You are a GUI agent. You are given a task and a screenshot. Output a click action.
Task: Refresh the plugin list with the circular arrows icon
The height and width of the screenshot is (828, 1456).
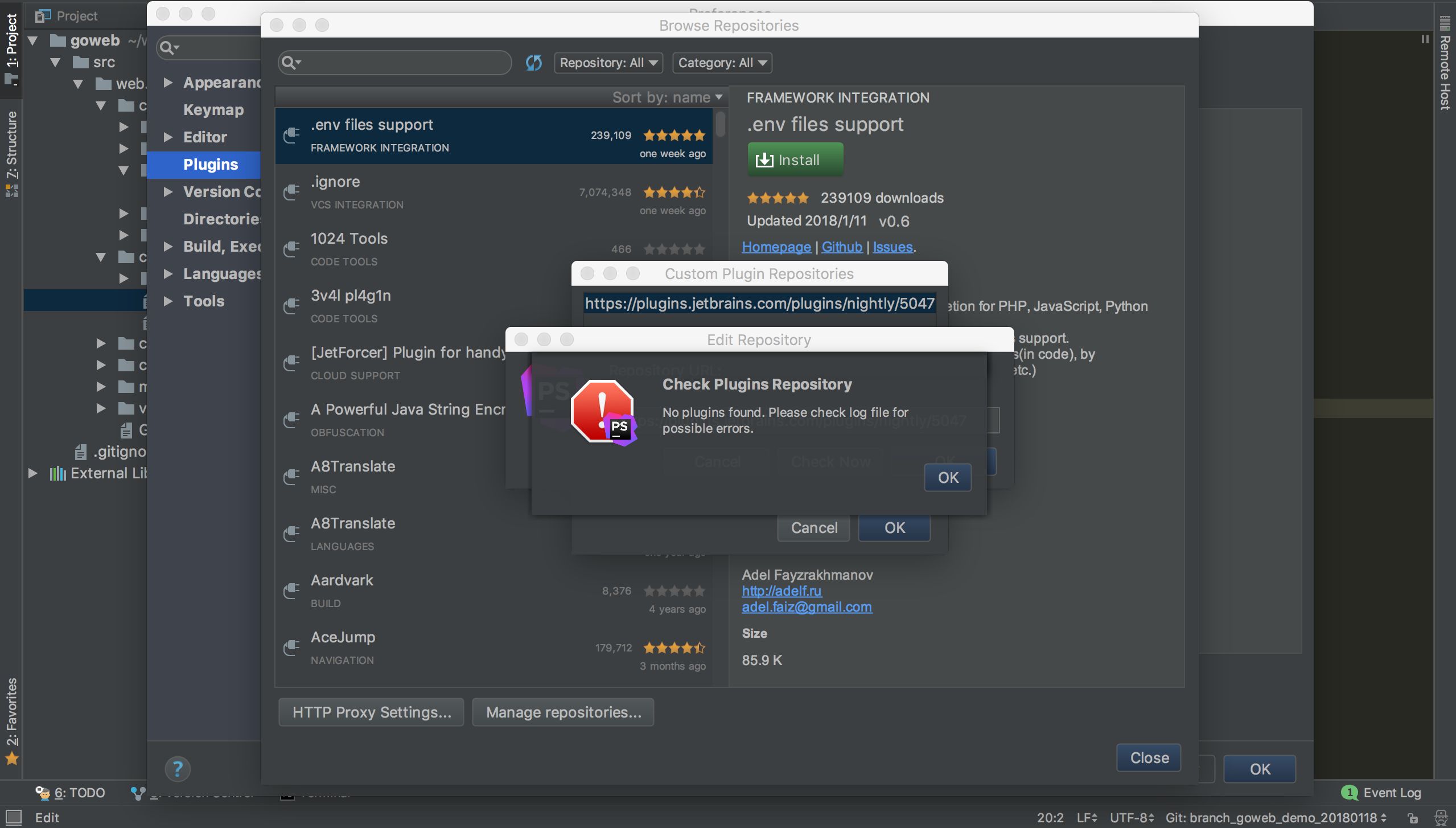pyautogui.click(x=533, y=63)
